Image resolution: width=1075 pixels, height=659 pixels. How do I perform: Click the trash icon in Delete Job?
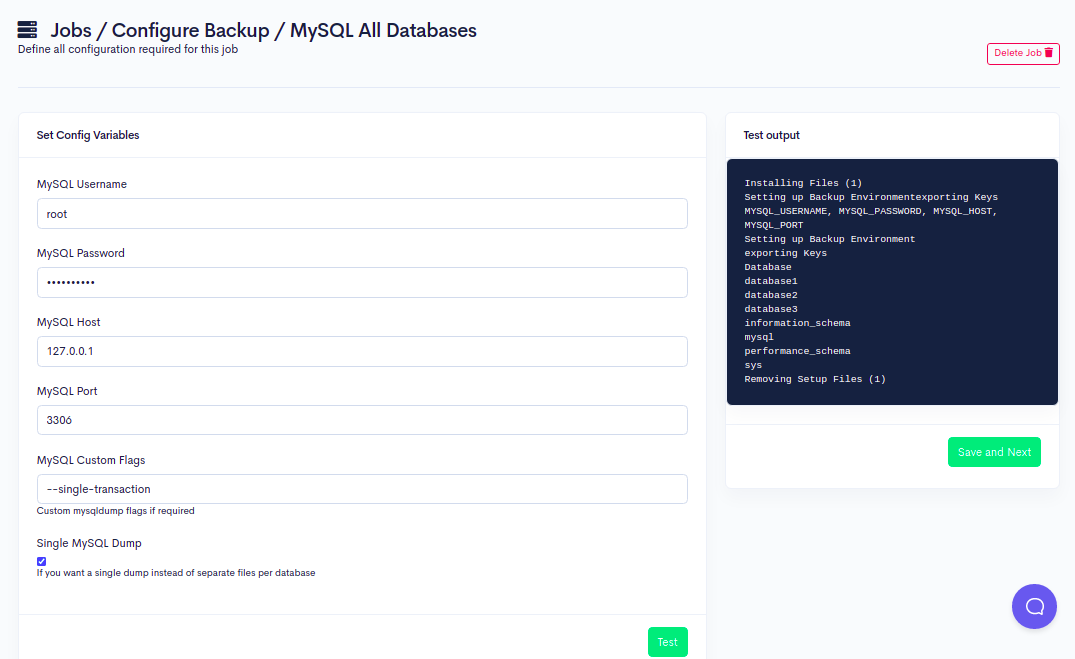(x=1048, y=53)
